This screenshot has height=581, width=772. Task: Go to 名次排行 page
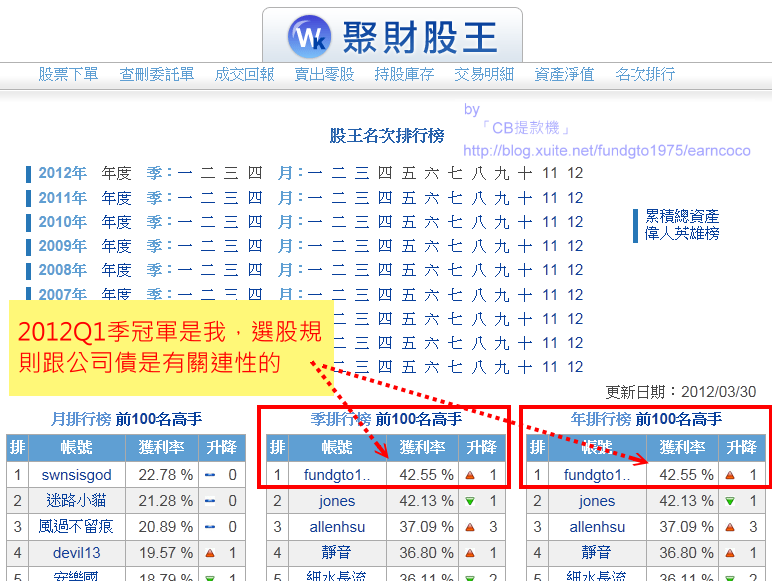point(645,74)
